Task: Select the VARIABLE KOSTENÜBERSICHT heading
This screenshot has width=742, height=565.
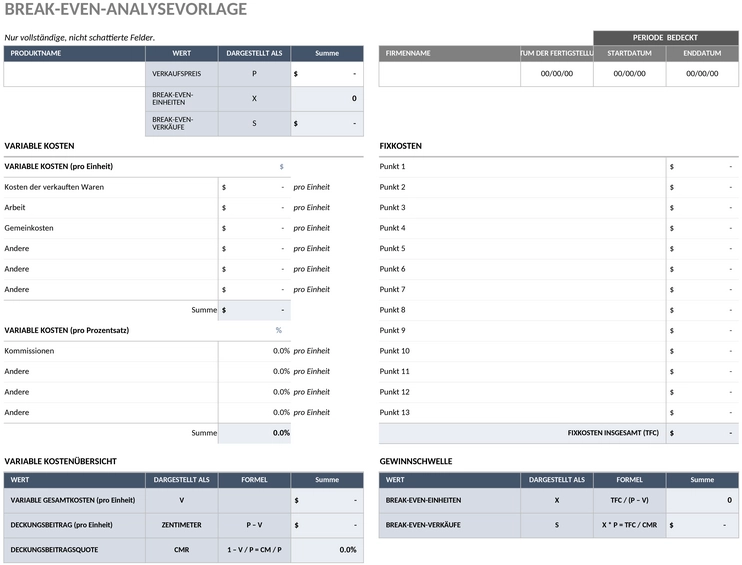Action: tap(61, 461)
